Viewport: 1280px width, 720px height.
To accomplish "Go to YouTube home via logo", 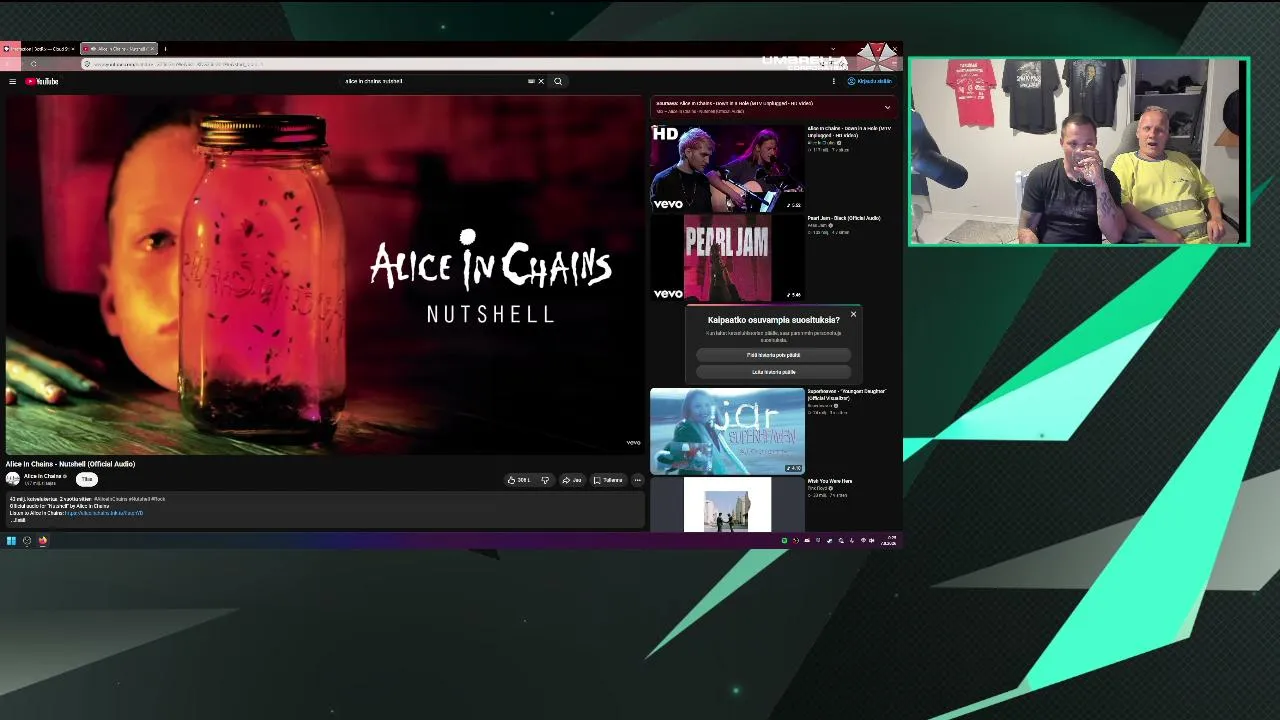I will 42,81.
